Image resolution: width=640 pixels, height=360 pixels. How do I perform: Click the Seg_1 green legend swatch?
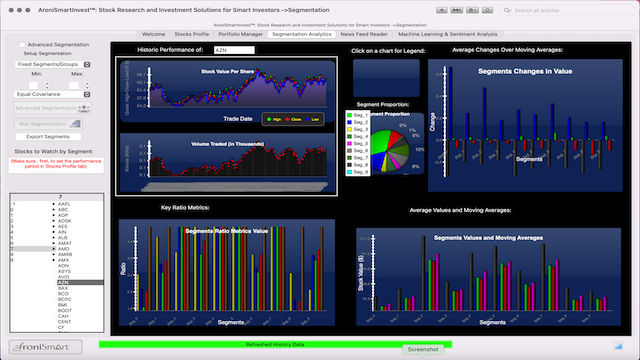[349, 115]
